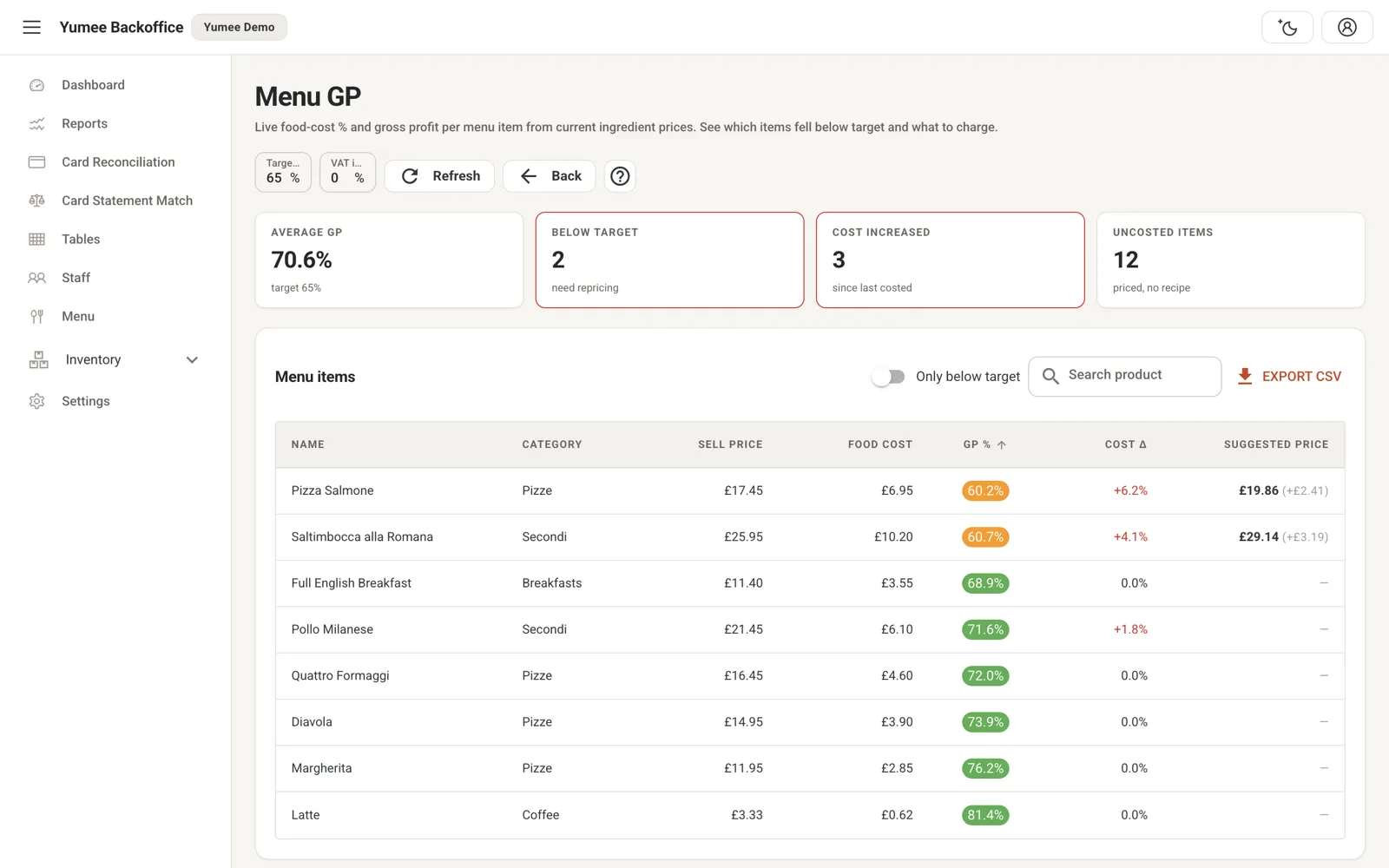The image size is (1389, 868).
Task: Click the Back button
Action: pyautogui.click(x=550, y=176)
